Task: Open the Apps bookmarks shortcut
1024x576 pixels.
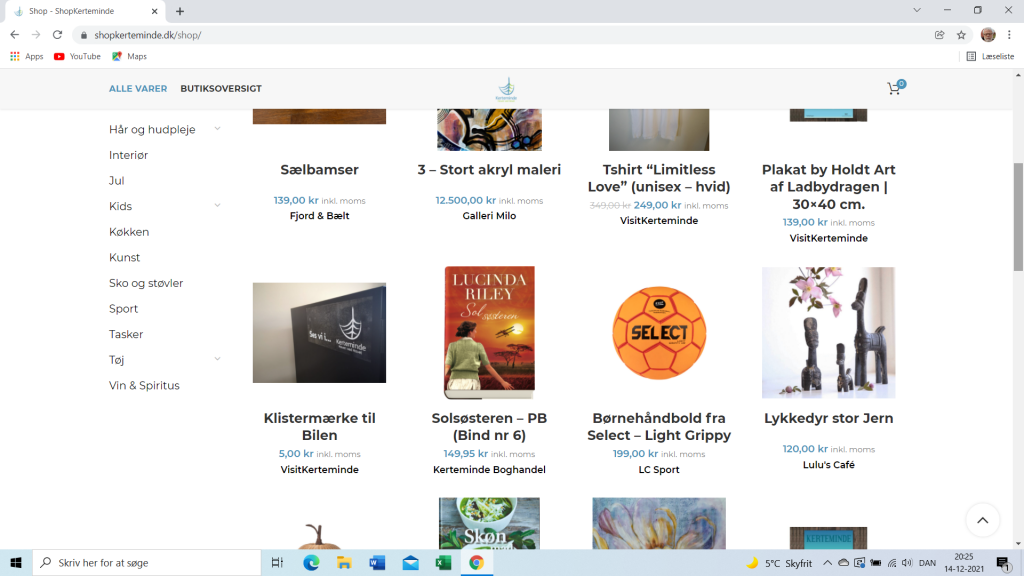Action: click(27, 56)
